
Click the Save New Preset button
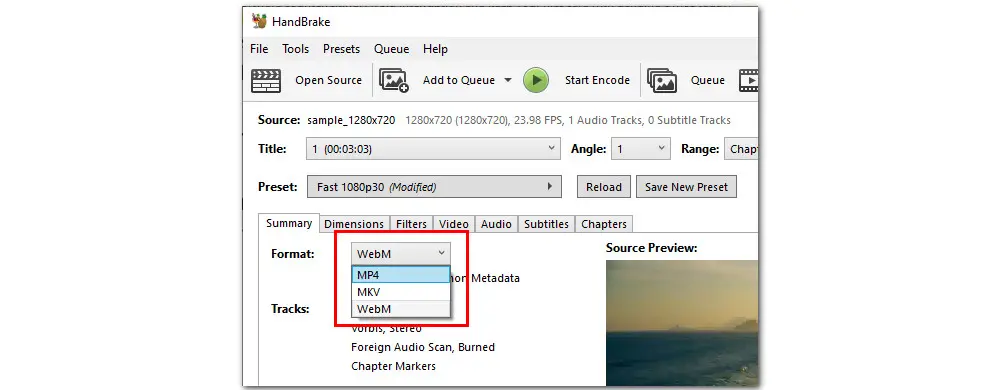pyautogui.click(x=686, y=187)
